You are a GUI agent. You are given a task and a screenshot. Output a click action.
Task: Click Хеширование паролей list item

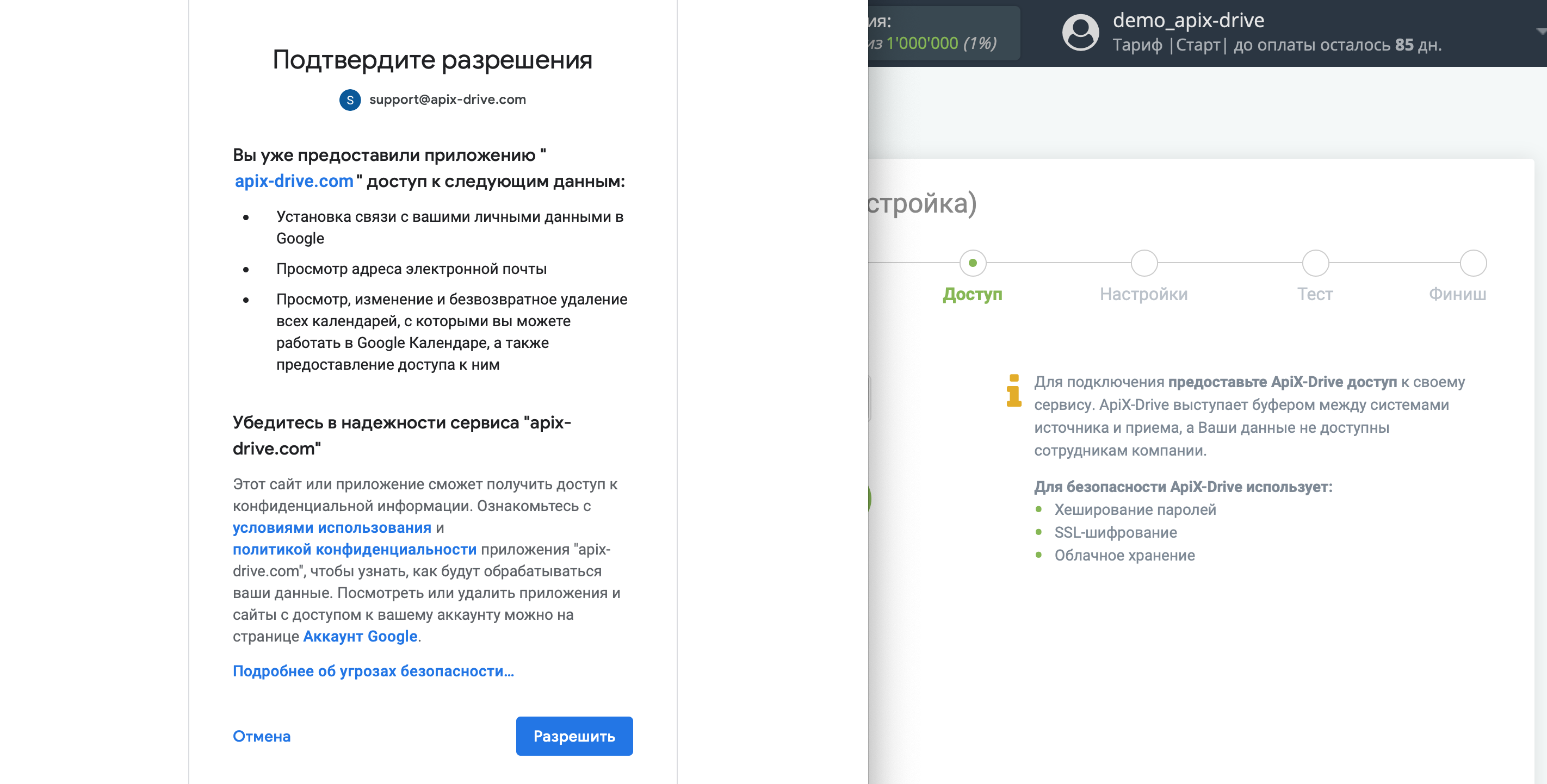coord(1135,509)
